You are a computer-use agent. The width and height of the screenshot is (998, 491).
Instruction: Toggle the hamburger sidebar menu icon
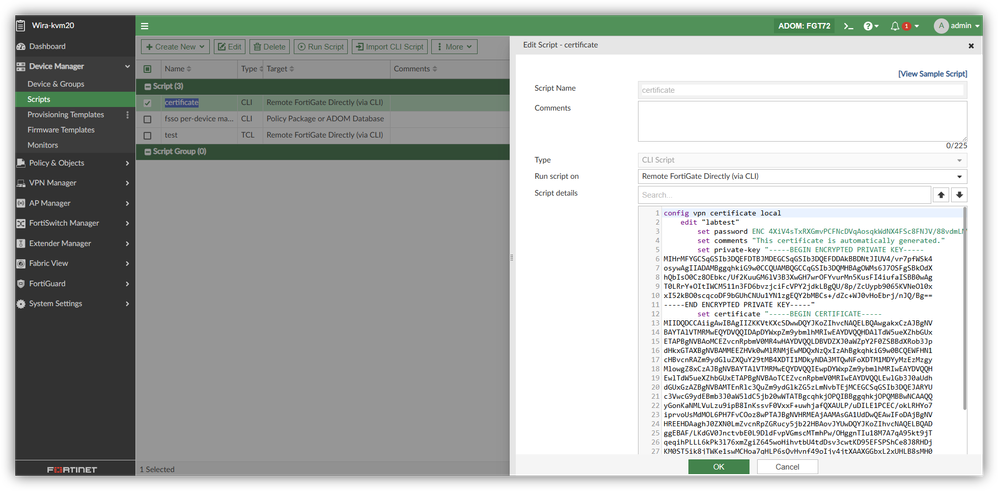click(145, 26)
